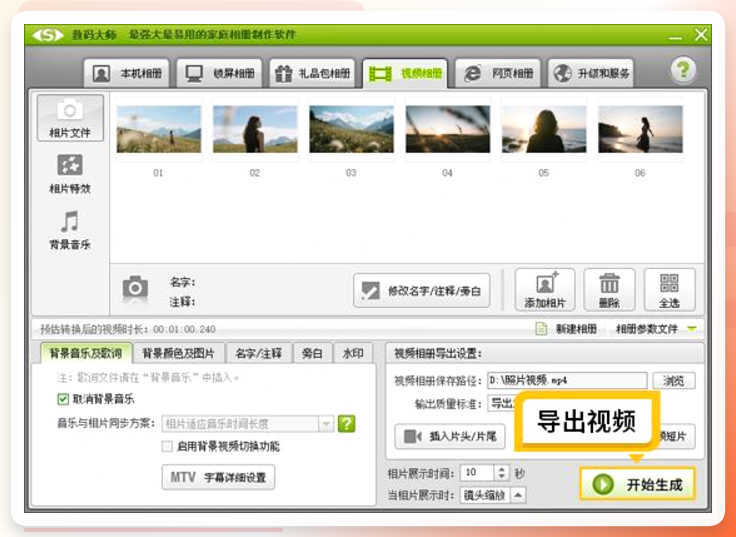Close the 数码大师 window
Viewport: 736px width, 537px height.
pos(701,35)
